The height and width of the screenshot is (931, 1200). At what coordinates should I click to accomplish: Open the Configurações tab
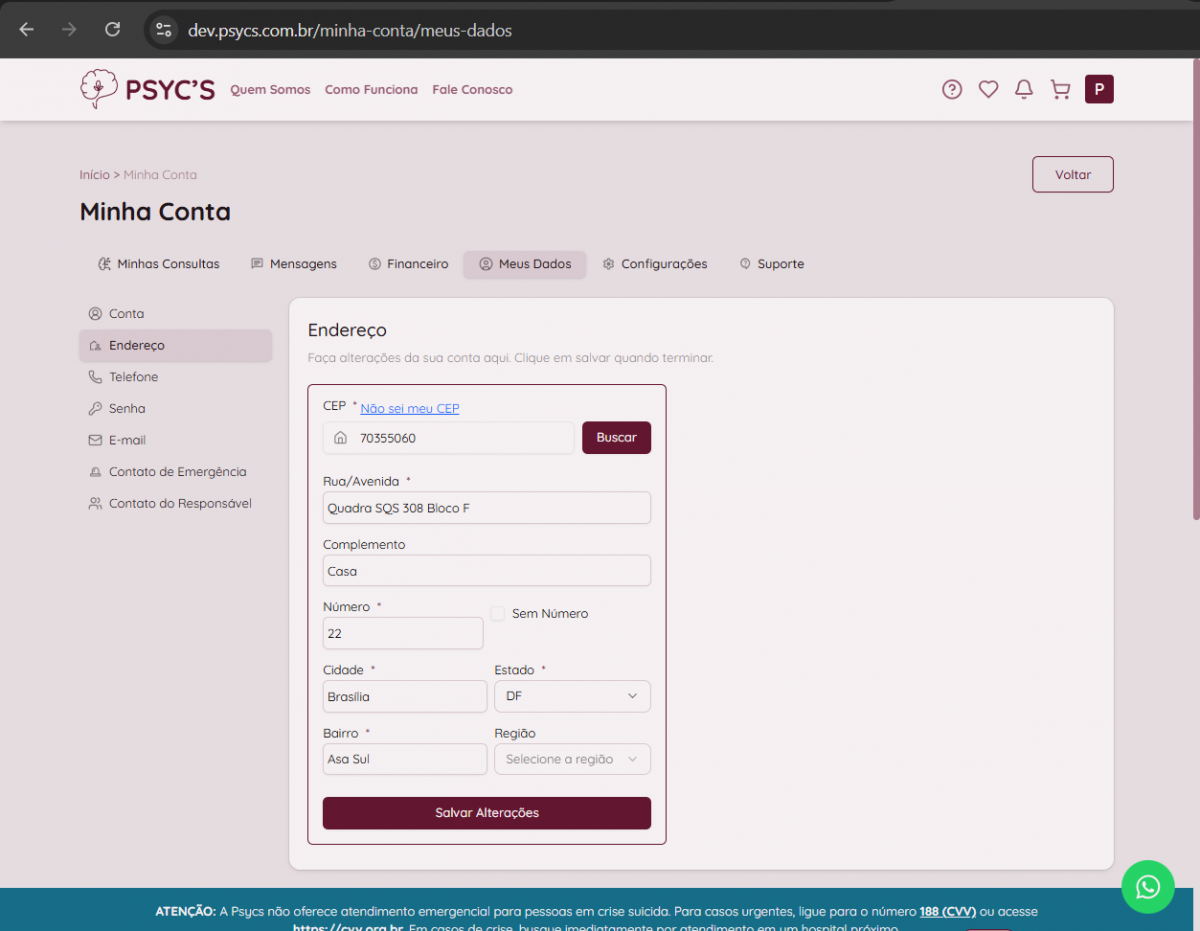(654, 264)
